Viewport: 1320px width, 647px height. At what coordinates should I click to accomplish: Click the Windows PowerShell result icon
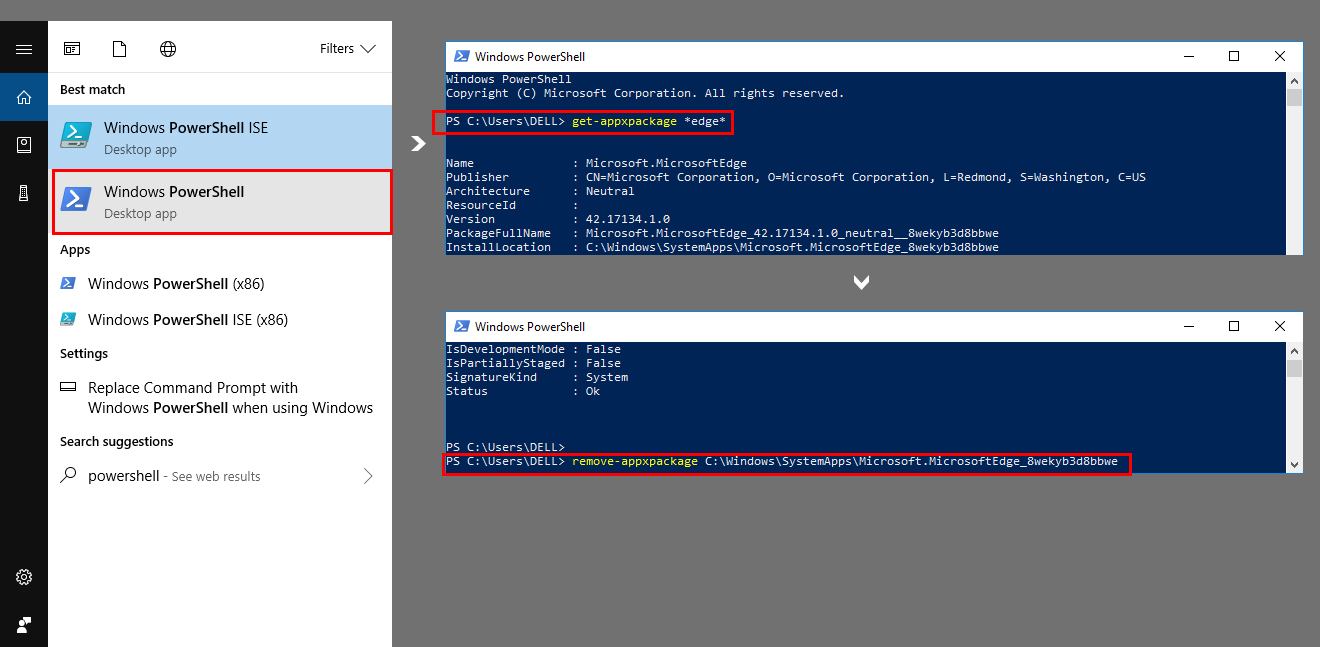[76, 199]
